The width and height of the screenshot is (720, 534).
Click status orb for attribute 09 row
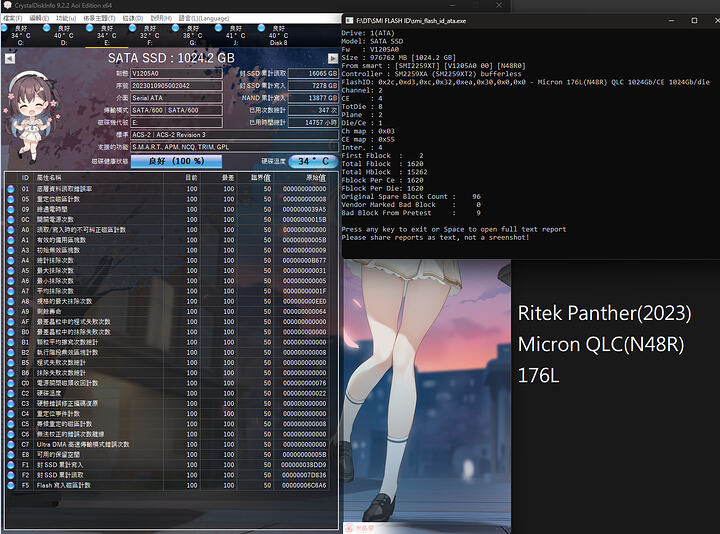(11, 209)
